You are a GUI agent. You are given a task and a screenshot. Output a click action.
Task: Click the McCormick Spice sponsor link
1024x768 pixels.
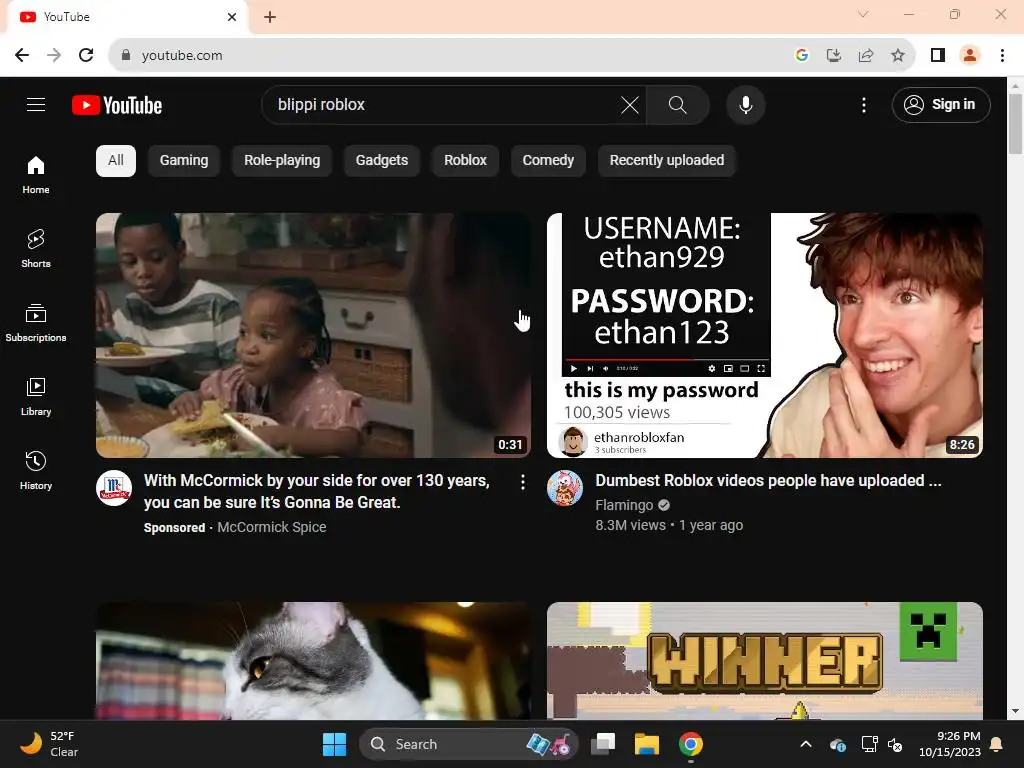tap(272, 527)
